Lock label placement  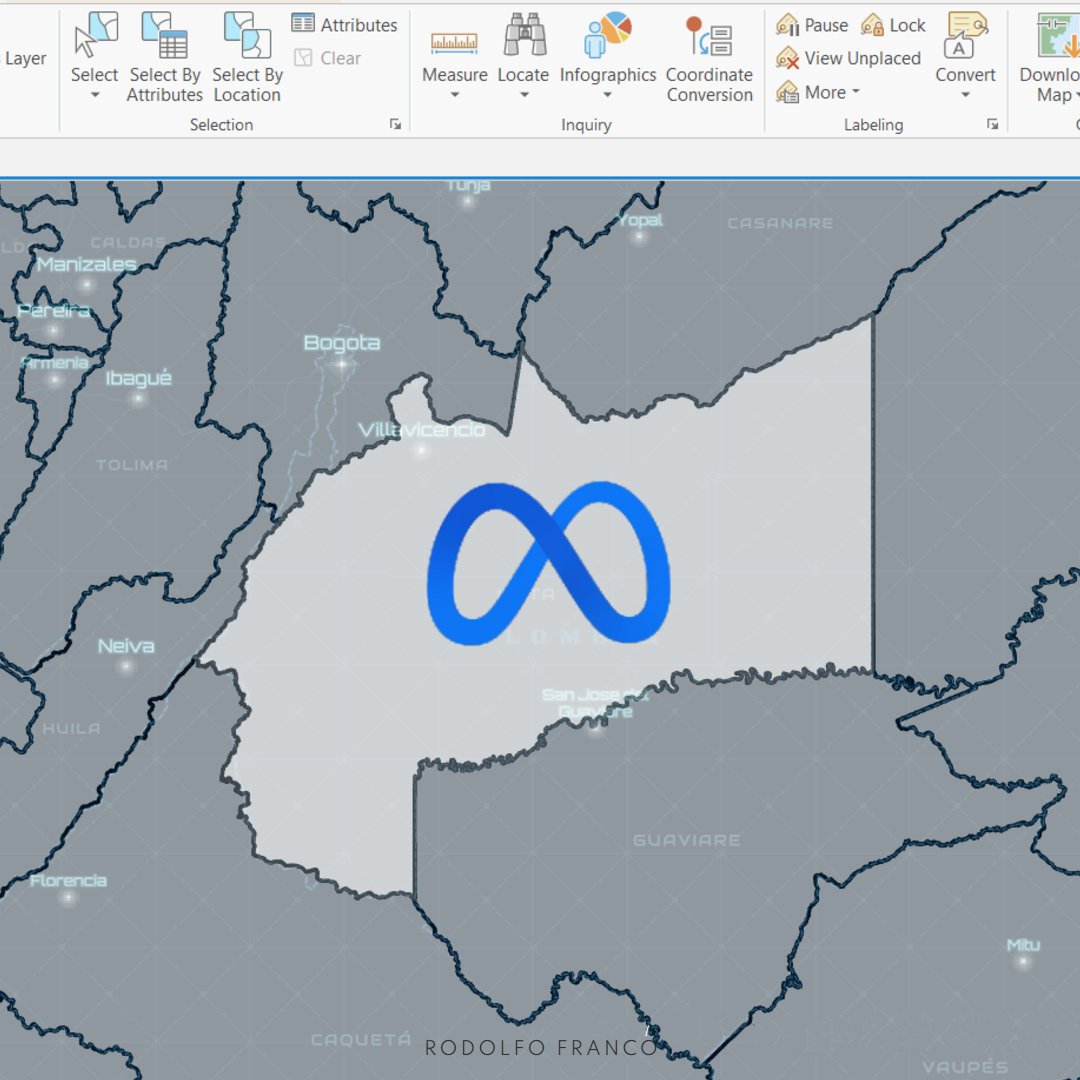click(x=893, y=25)
